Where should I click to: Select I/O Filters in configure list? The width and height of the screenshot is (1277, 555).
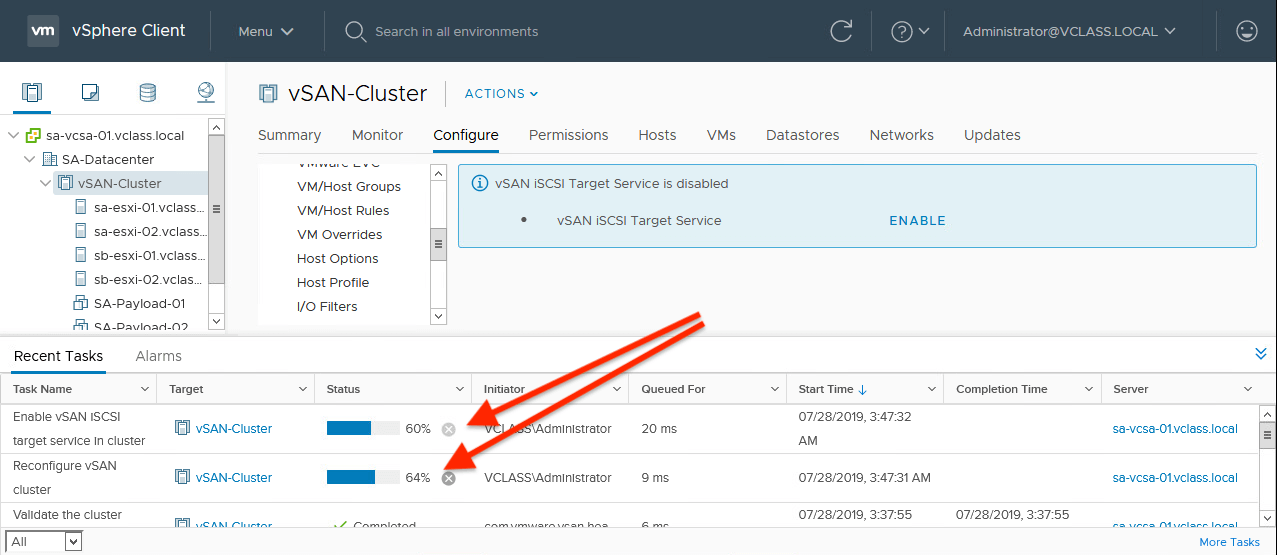[327, 306]
